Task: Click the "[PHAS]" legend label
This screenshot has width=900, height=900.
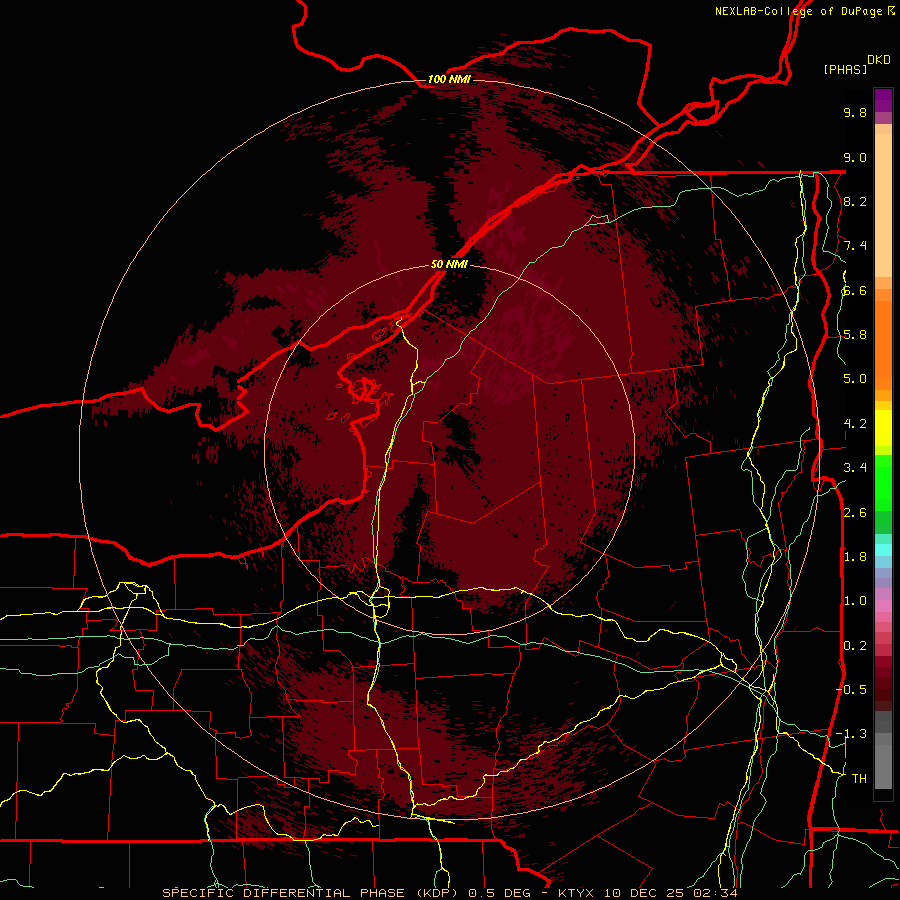Action: [x=845, y=69]
